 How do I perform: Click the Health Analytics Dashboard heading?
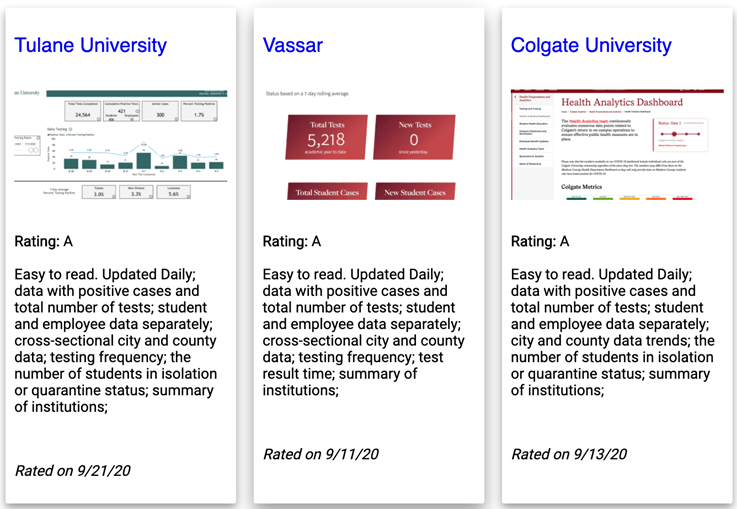point(622,102)
